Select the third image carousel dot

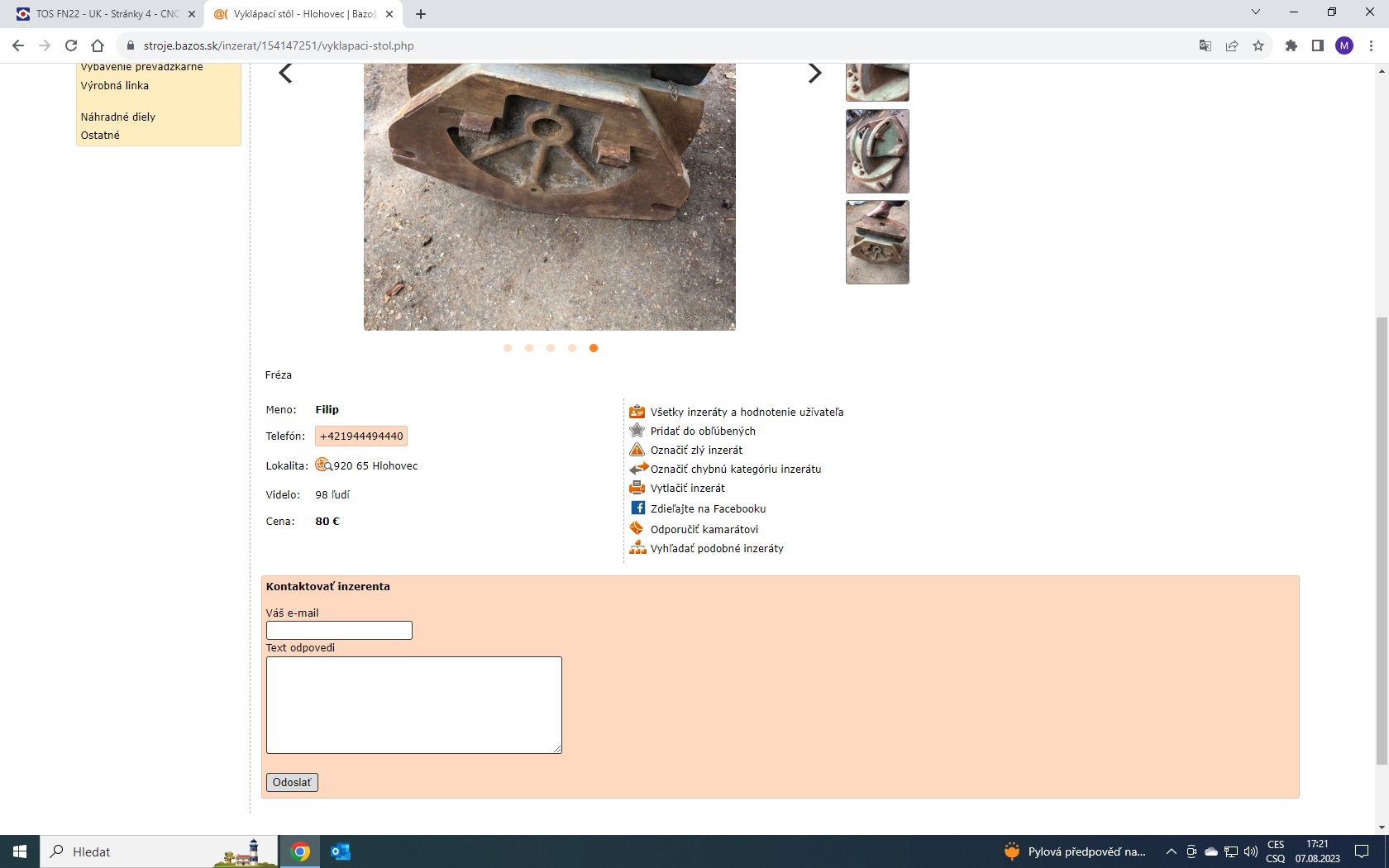click(551, 348)
